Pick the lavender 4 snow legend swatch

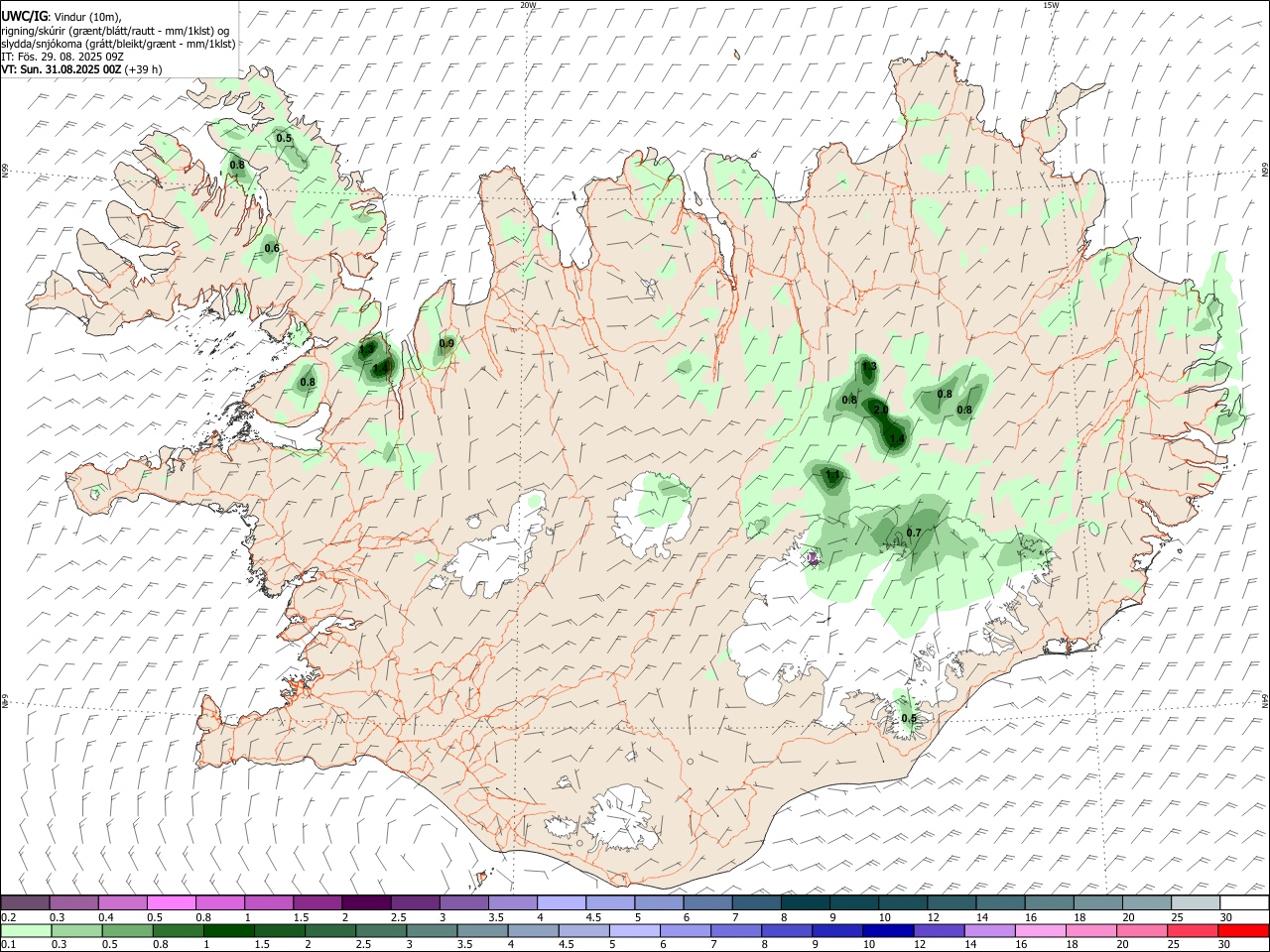560,902
